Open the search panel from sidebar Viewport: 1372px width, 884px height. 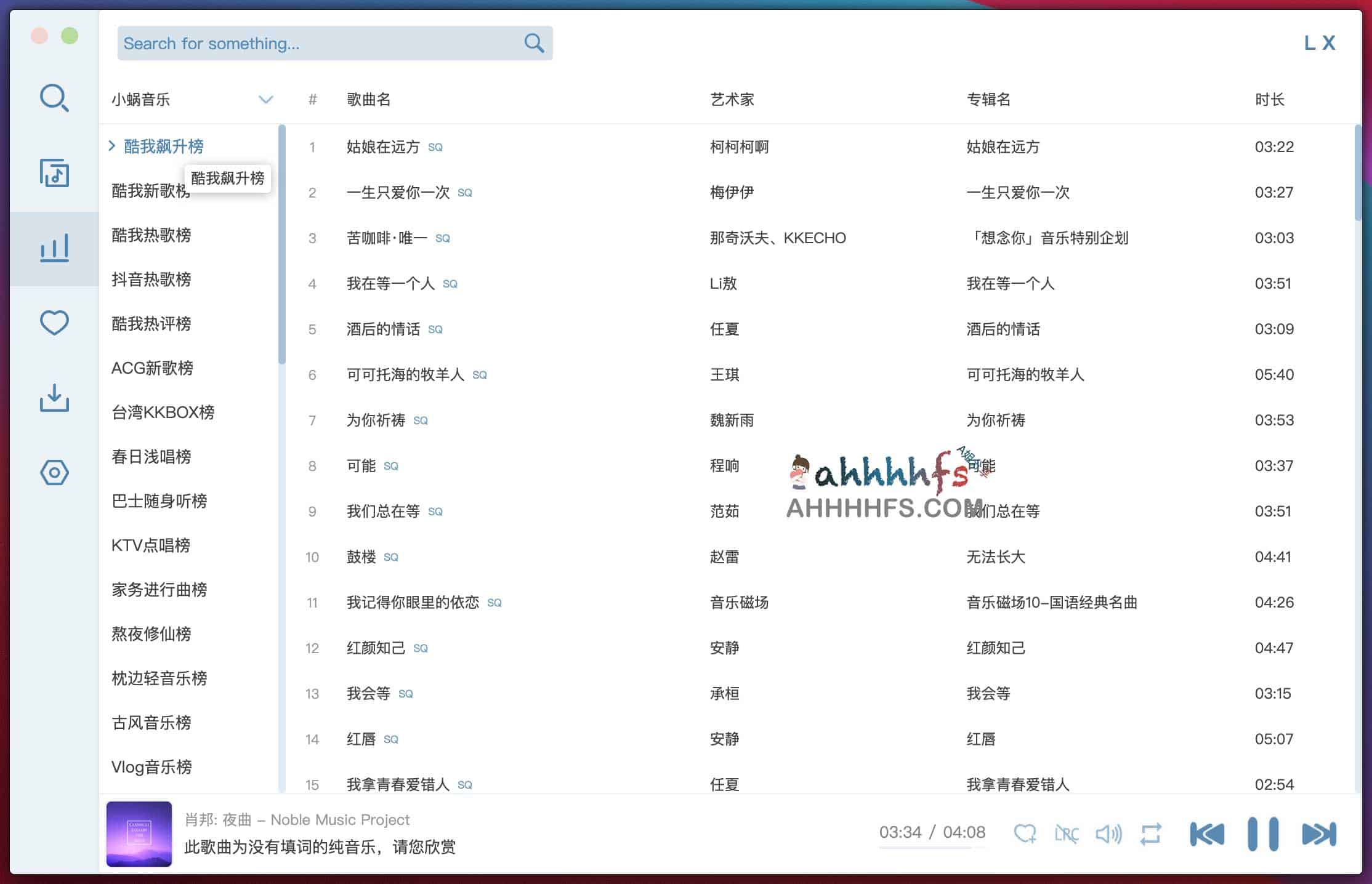click(54, 98)
